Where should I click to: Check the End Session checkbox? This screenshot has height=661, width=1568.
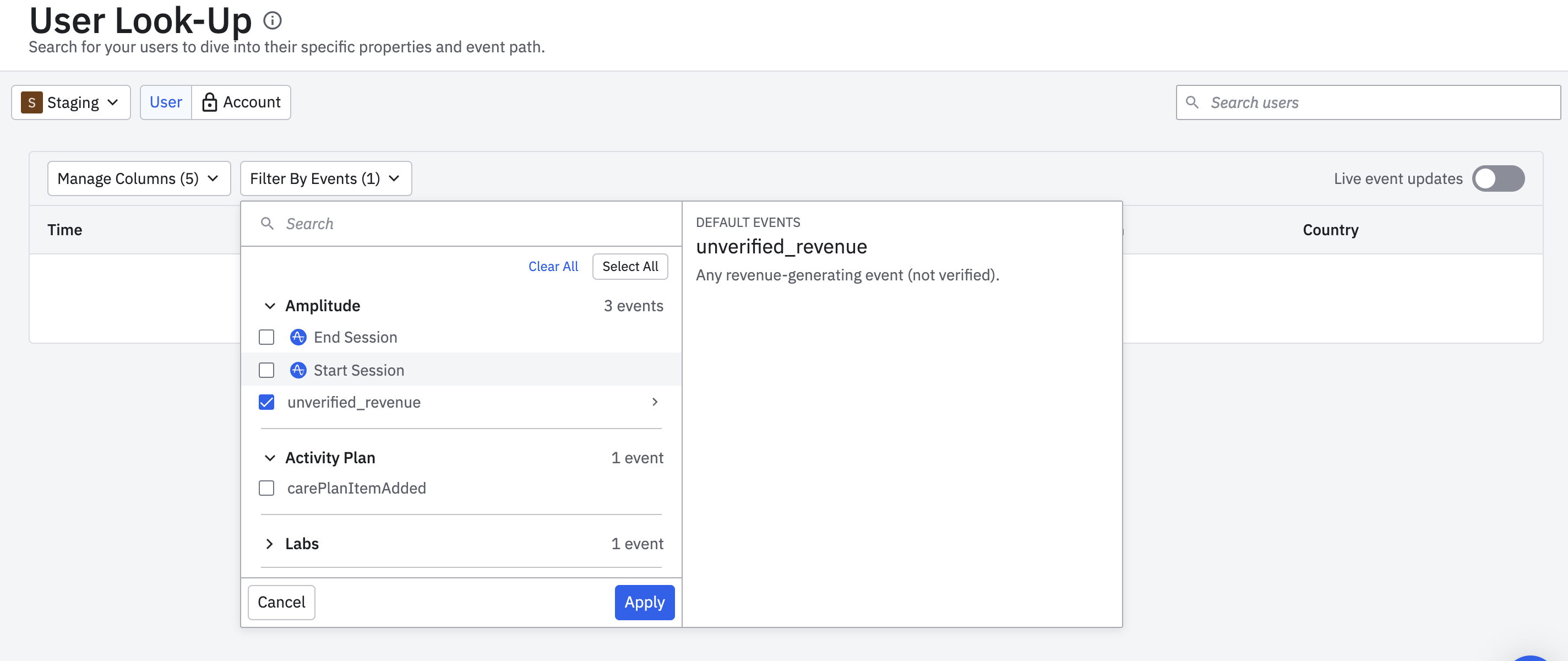266,337
